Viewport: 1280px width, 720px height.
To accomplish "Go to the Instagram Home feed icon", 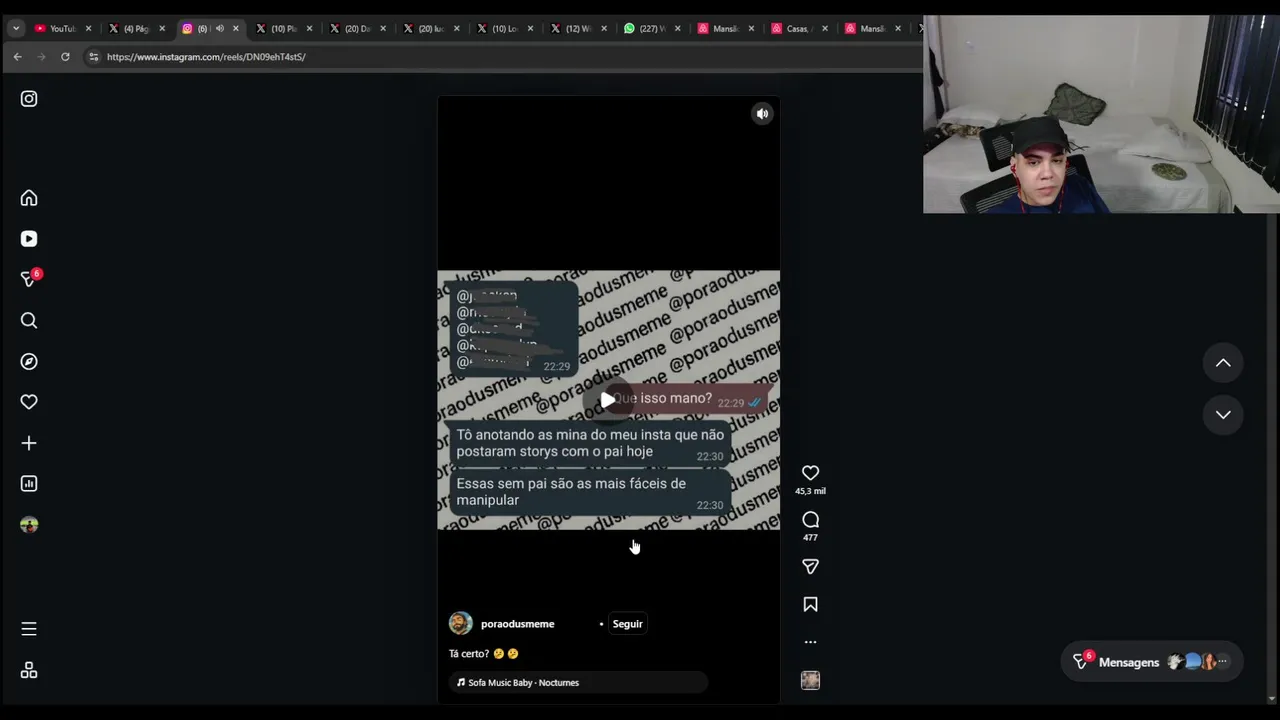I will 29,198.
